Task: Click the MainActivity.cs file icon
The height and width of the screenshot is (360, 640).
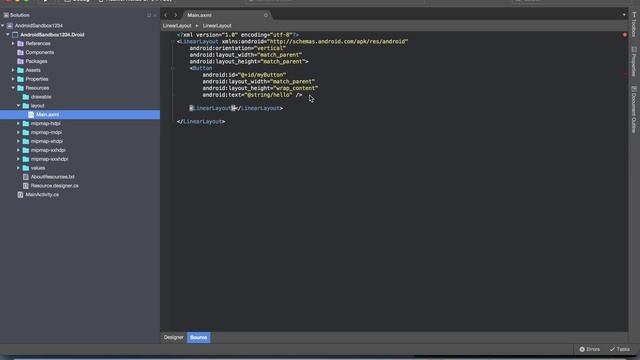Action: [20, 195]
